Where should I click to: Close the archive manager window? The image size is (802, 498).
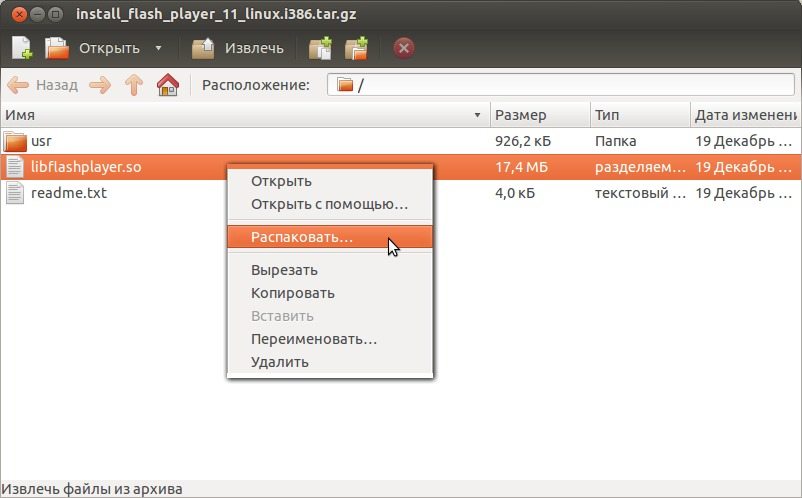coord(19,14)
